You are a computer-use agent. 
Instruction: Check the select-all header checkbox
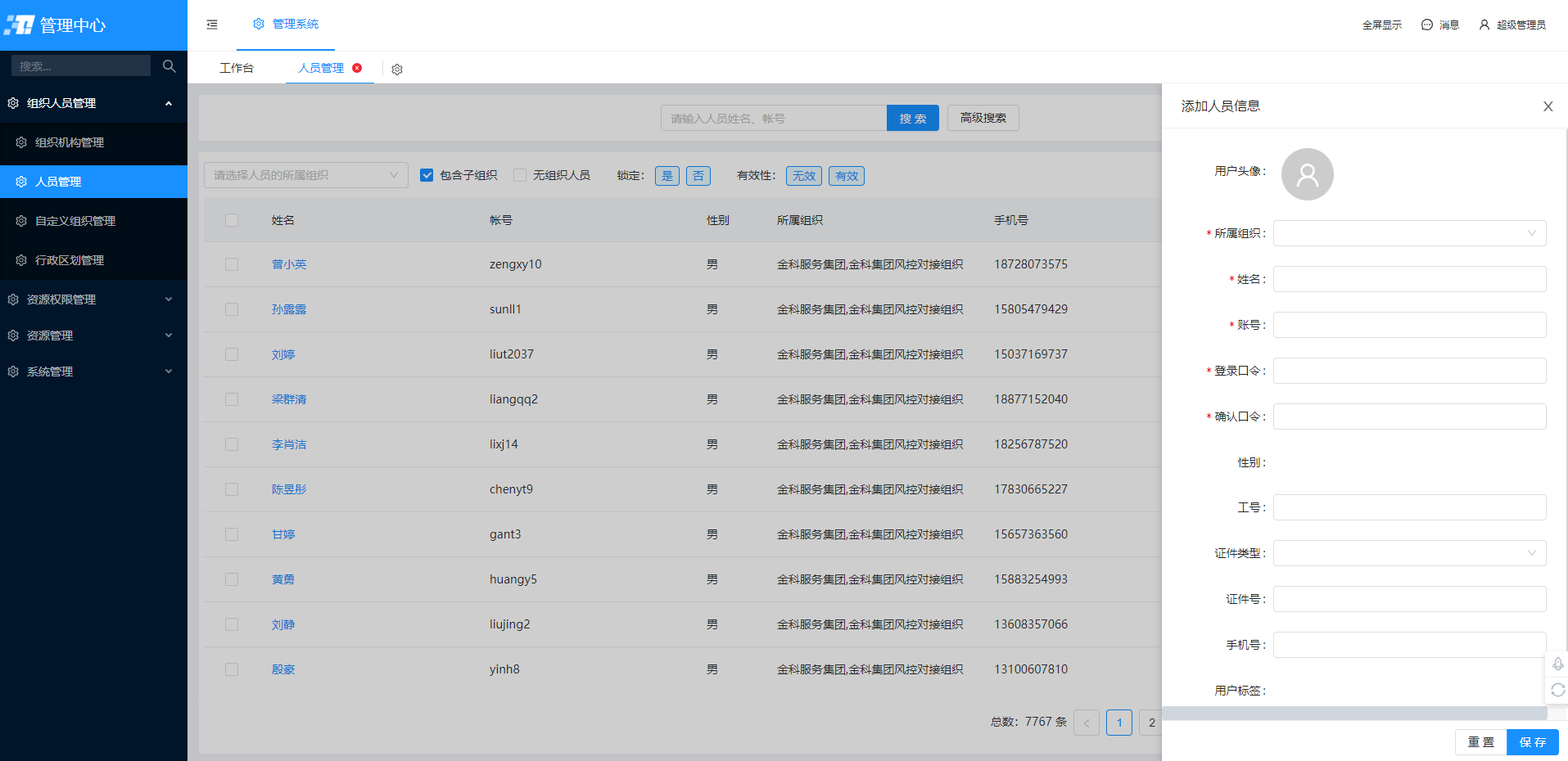pos(232,220)
